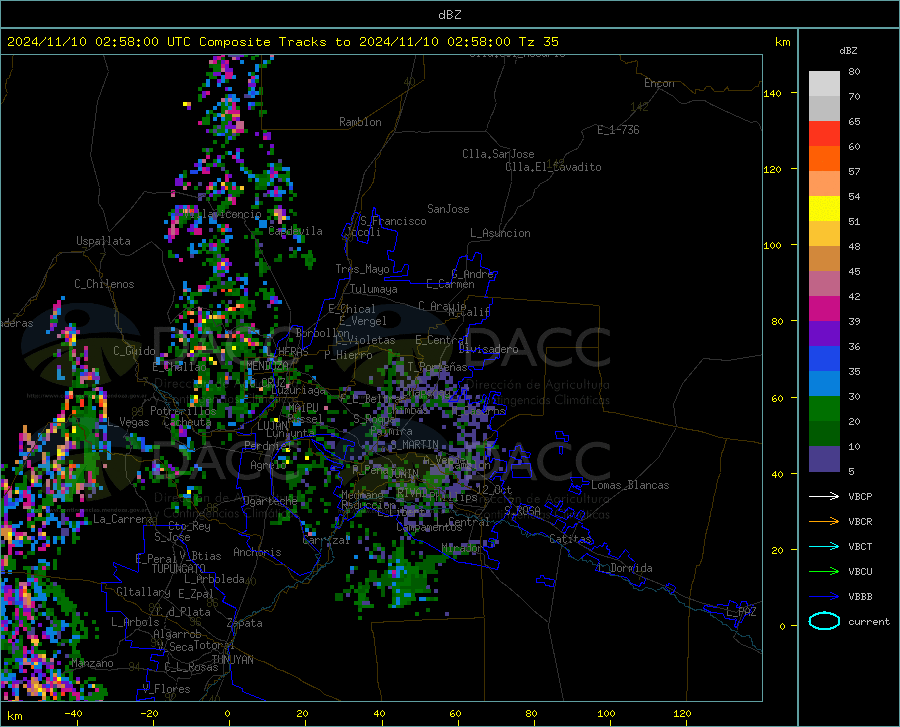This screenshot has height=727, width=900.
Task: Click the Tres_Mayo place label
Action: pos(362,269)
